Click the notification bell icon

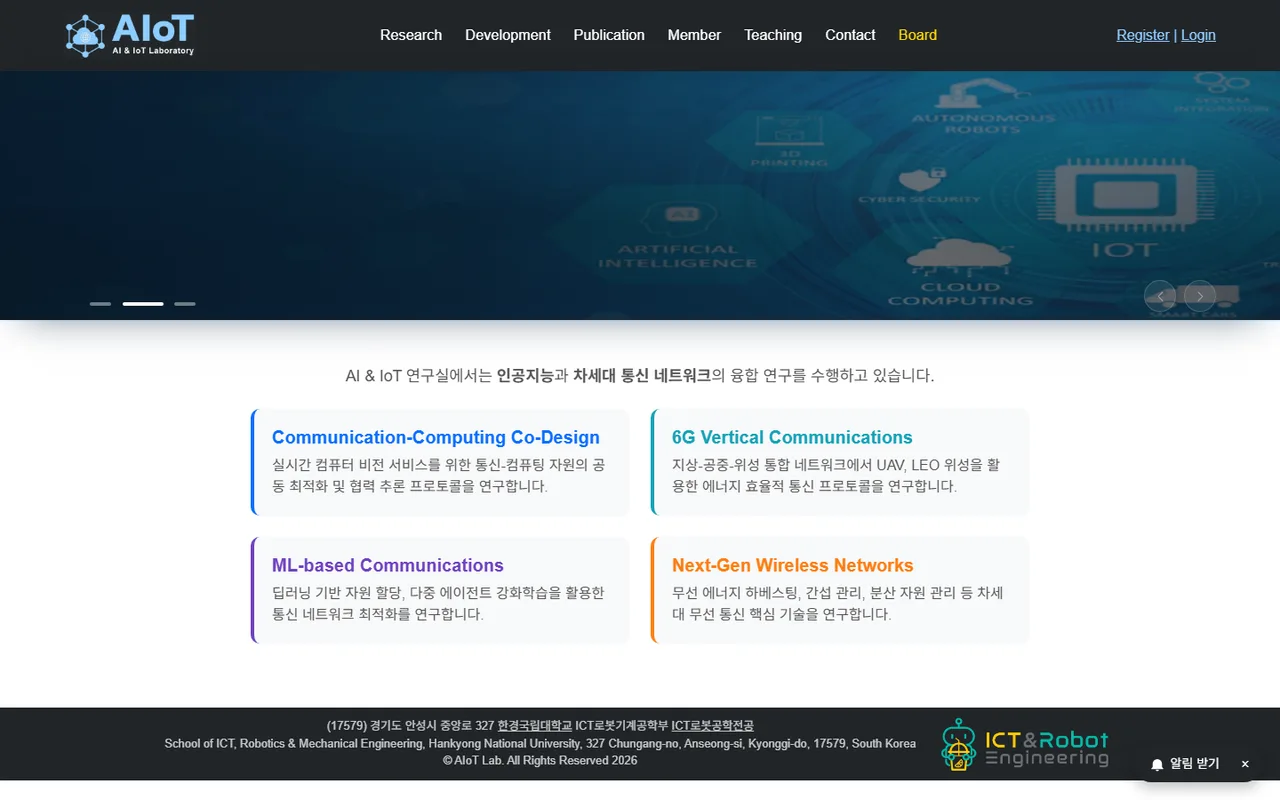(x=1157, y=764)
